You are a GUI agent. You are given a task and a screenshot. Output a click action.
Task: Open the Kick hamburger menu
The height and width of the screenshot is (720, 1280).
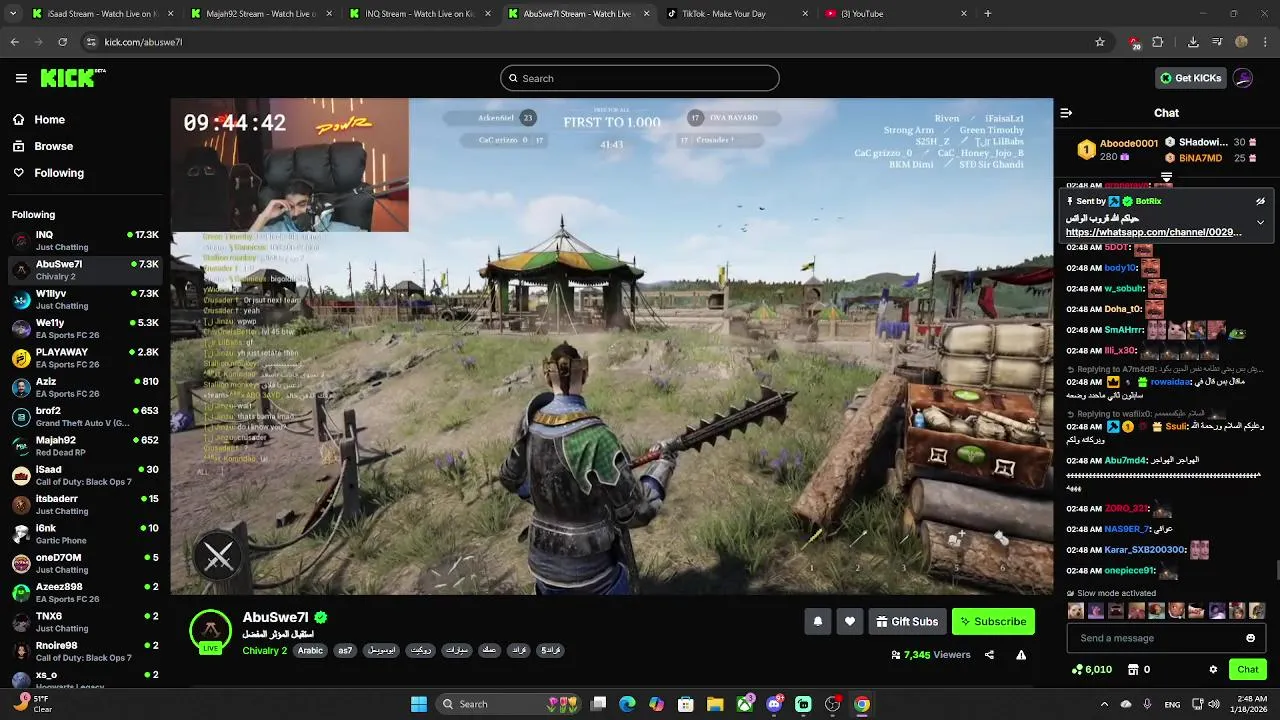pos(21,78)
